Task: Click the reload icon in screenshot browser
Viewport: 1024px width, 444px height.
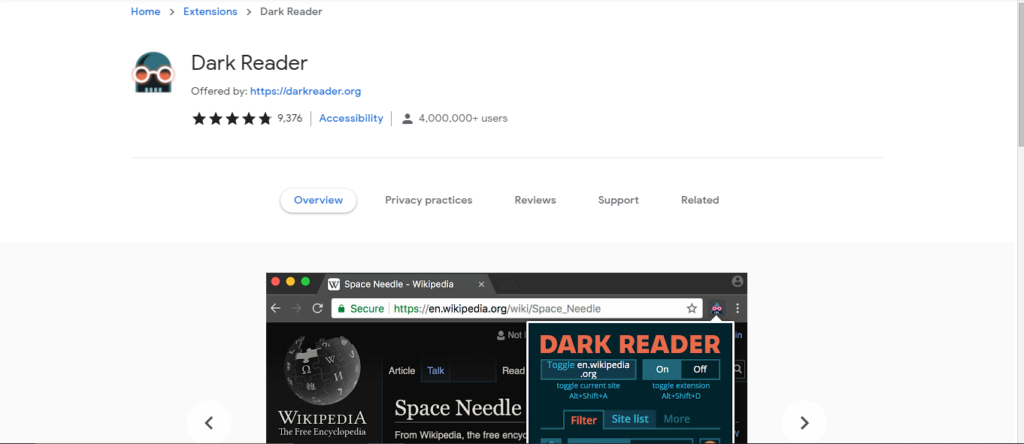Action: click(317, 308)
